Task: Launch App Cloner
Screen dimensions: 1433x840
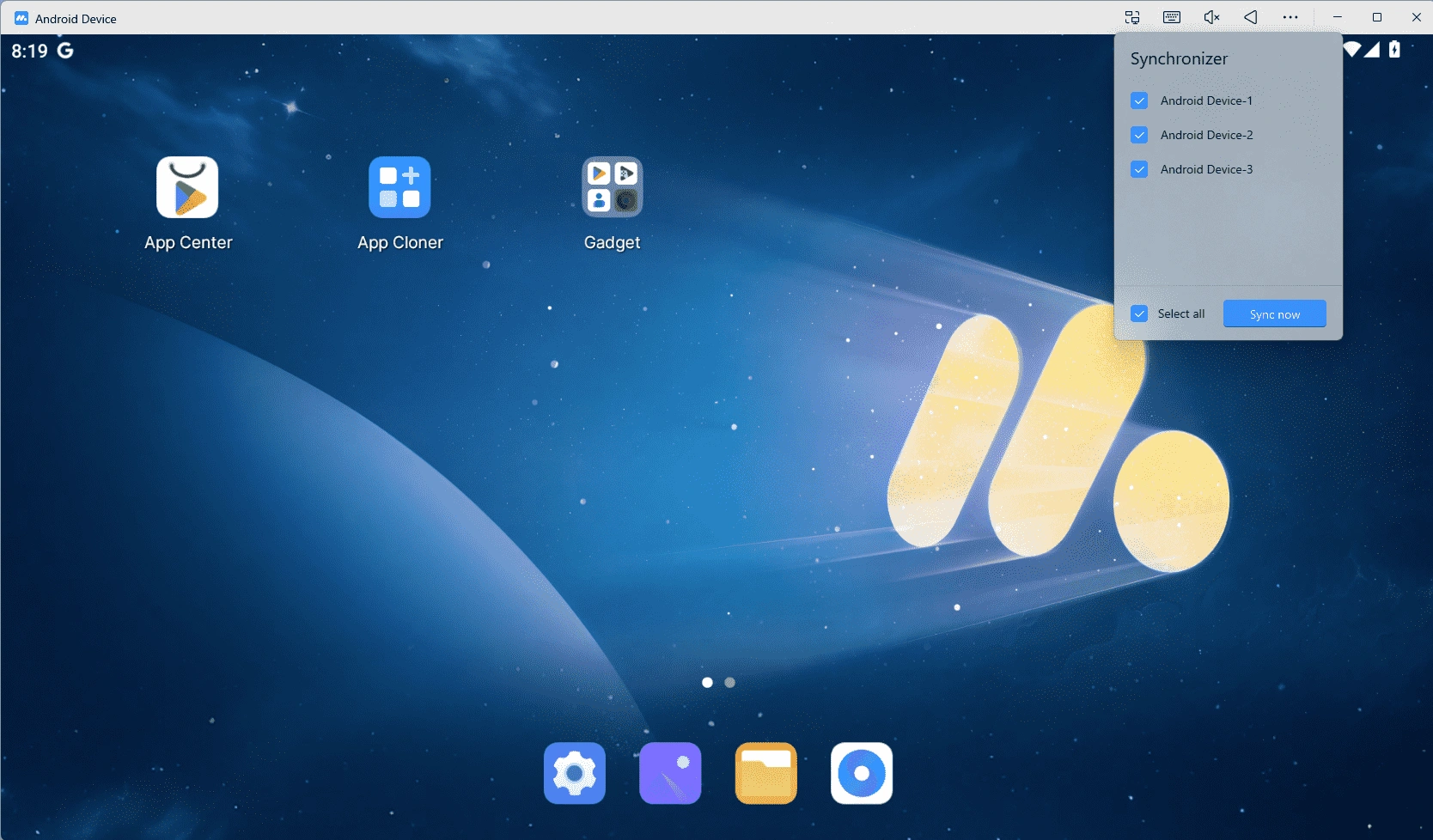Action: 399,188
